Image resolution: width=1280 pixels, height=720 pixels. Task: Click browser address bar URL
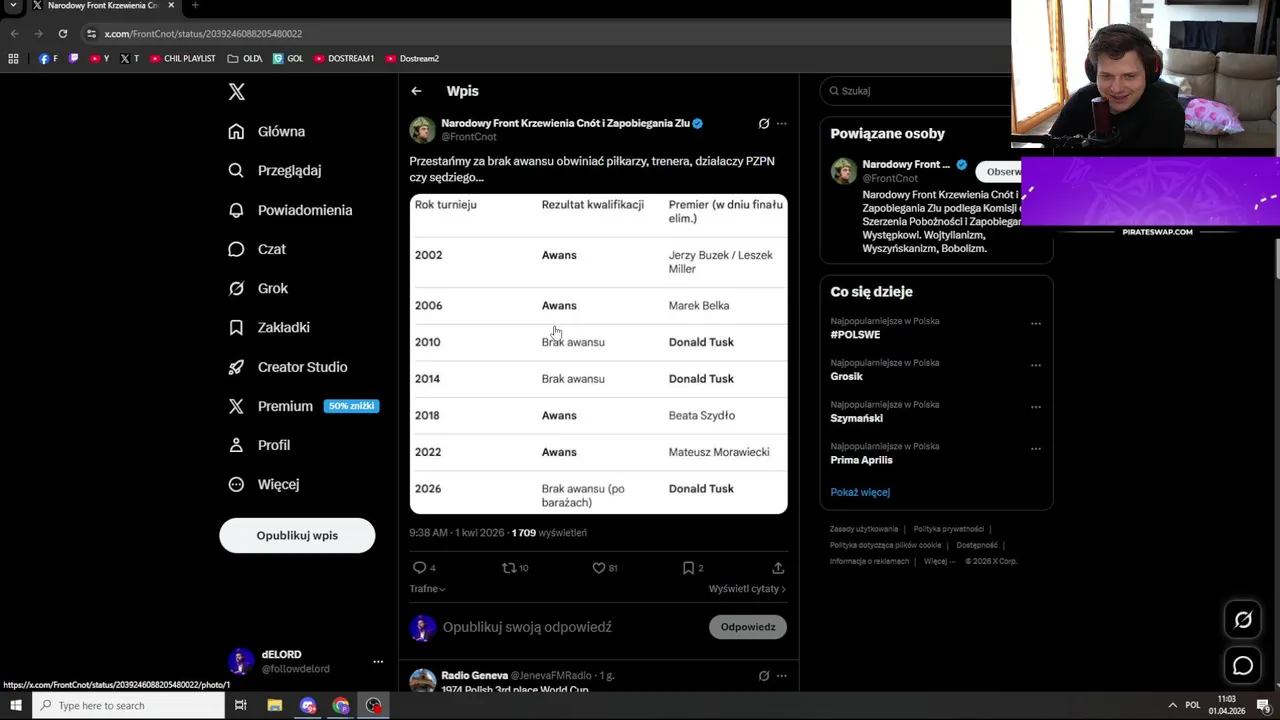(203, 34)
